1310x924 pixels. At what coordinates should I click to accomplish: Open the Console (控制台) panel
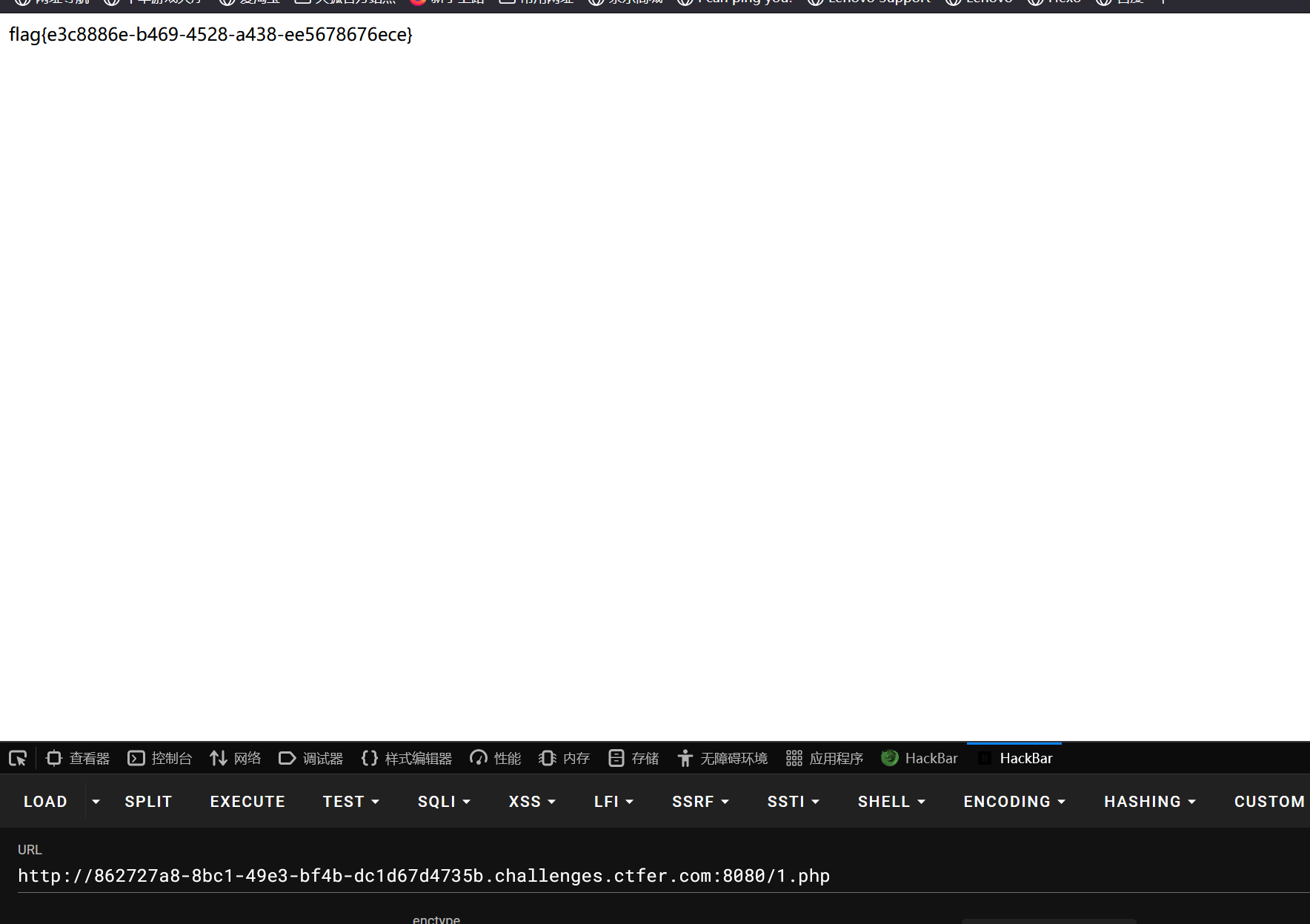[x=160, y=758]
